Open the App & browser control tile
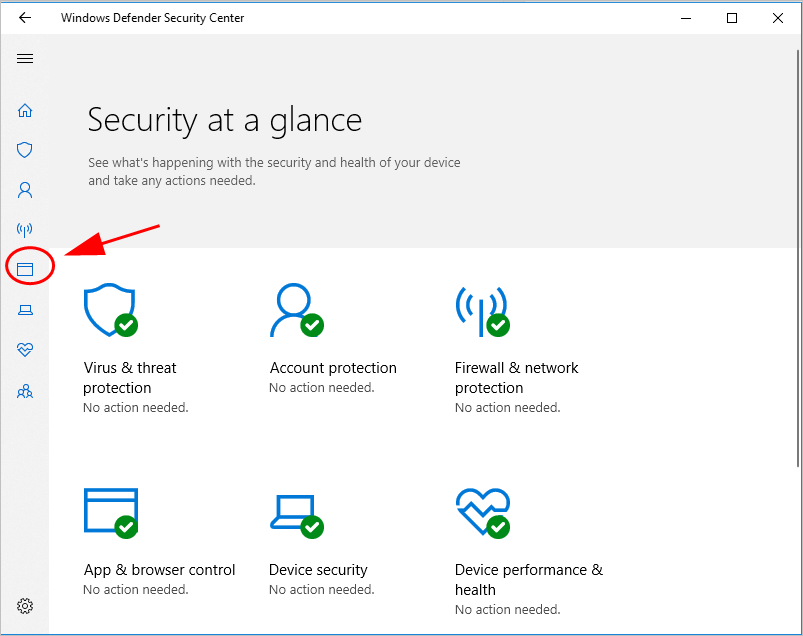 coord(110,514)
